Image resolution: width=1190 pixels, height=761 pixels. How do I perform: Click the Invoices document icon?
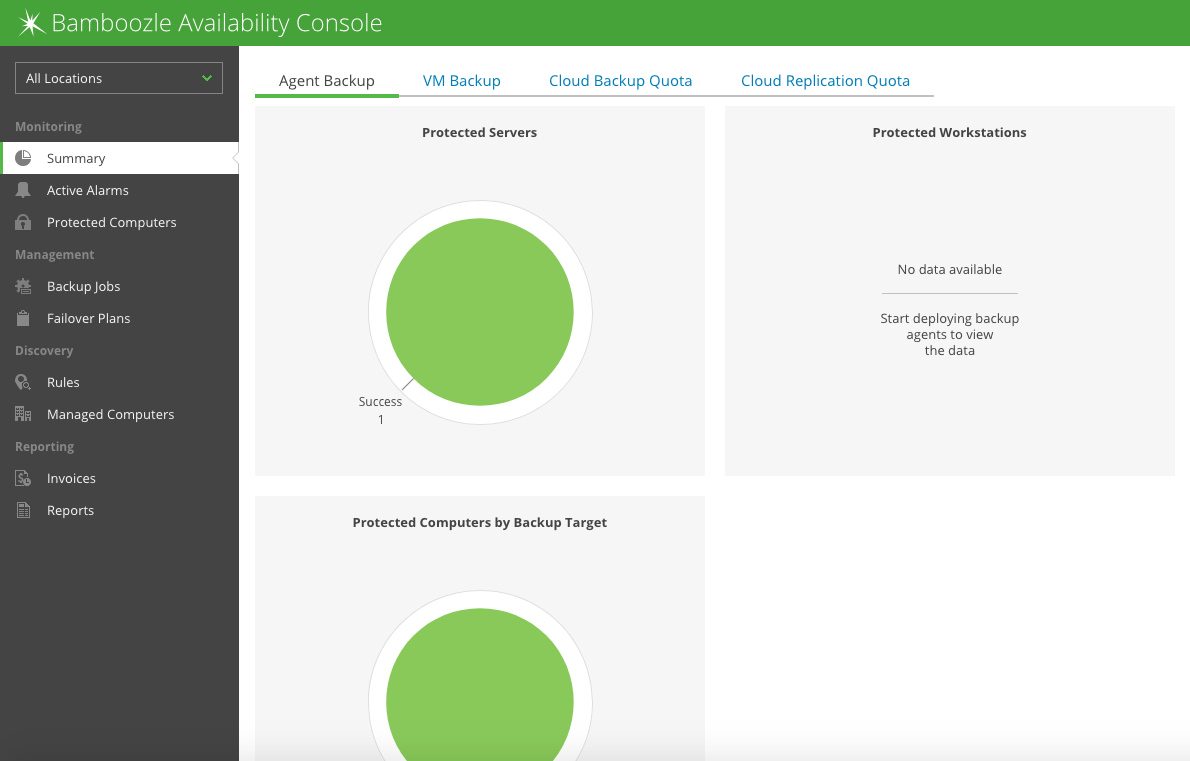tap(24, 479)
